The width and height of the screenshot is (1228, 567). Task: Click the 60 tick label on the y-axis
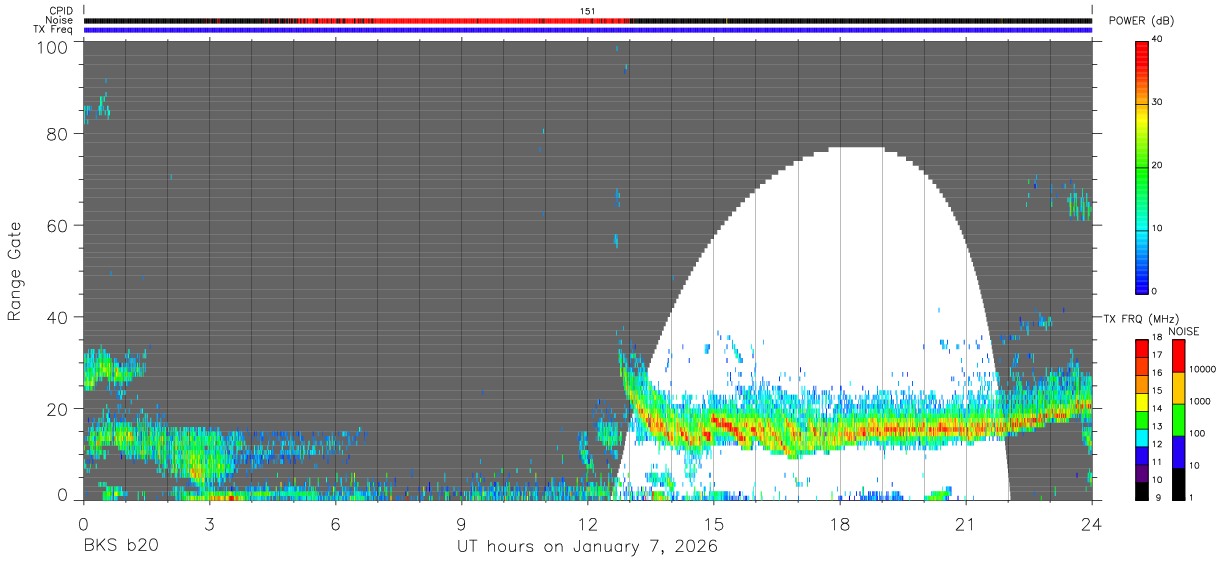point(57,226)
